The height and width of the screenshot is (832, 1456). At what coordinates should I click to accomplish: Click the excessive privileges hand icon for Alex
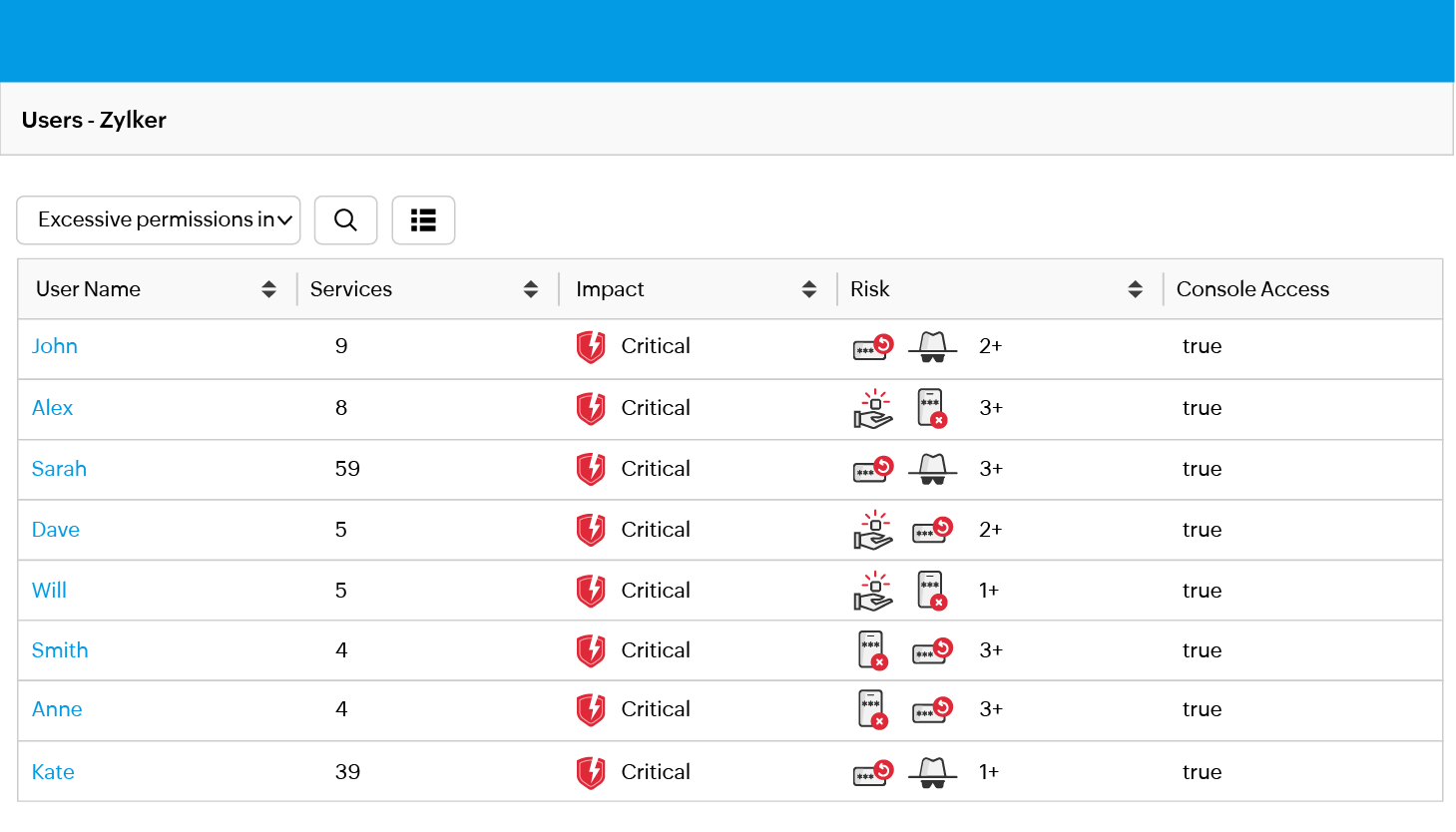point(872,409)
